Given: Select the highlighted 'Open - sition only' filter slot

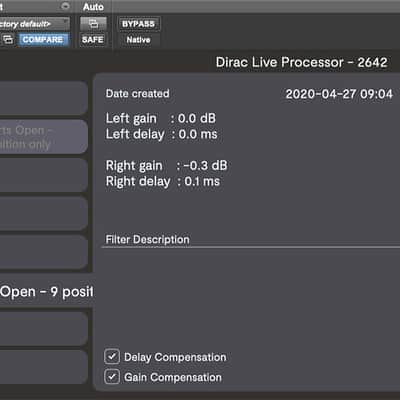Looking at the screenshot, I should pos(44,137).
